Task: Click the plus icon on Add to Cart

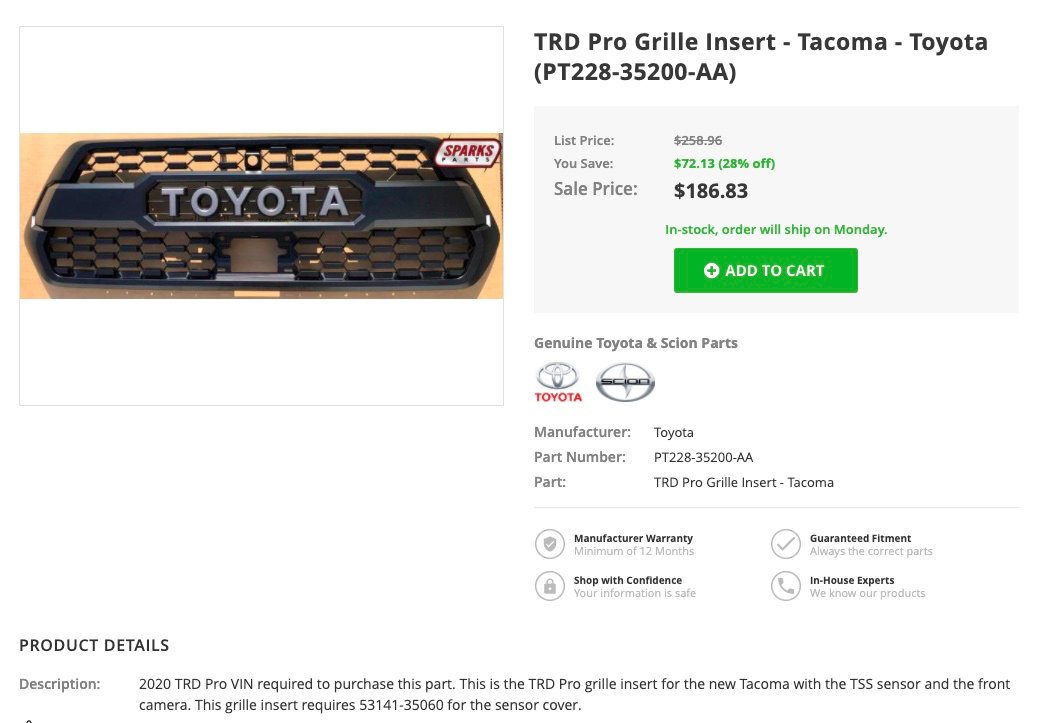Action: tap(711, 271)
